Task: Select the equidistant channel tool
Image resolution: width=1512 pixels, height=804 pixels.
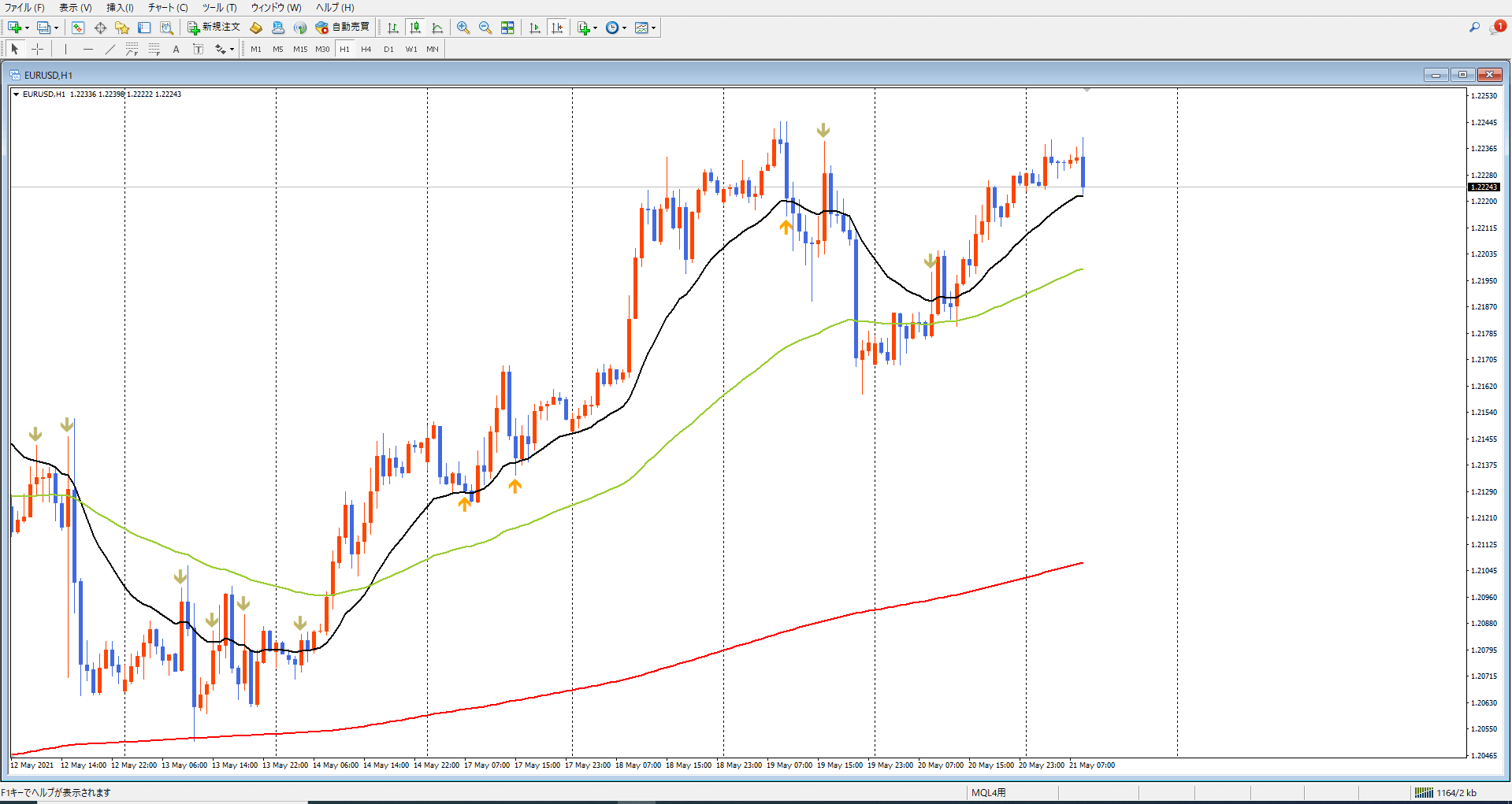Action: coord(132,49)
